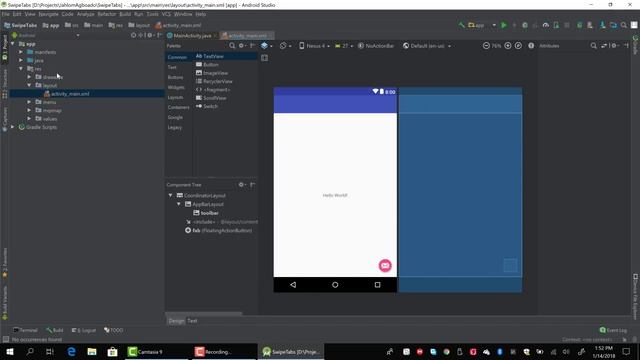The width and height of the screenshot is (640, 360).
Task: Open Microsoft Store from the taskbar
Action: click(x=112, y=351)
